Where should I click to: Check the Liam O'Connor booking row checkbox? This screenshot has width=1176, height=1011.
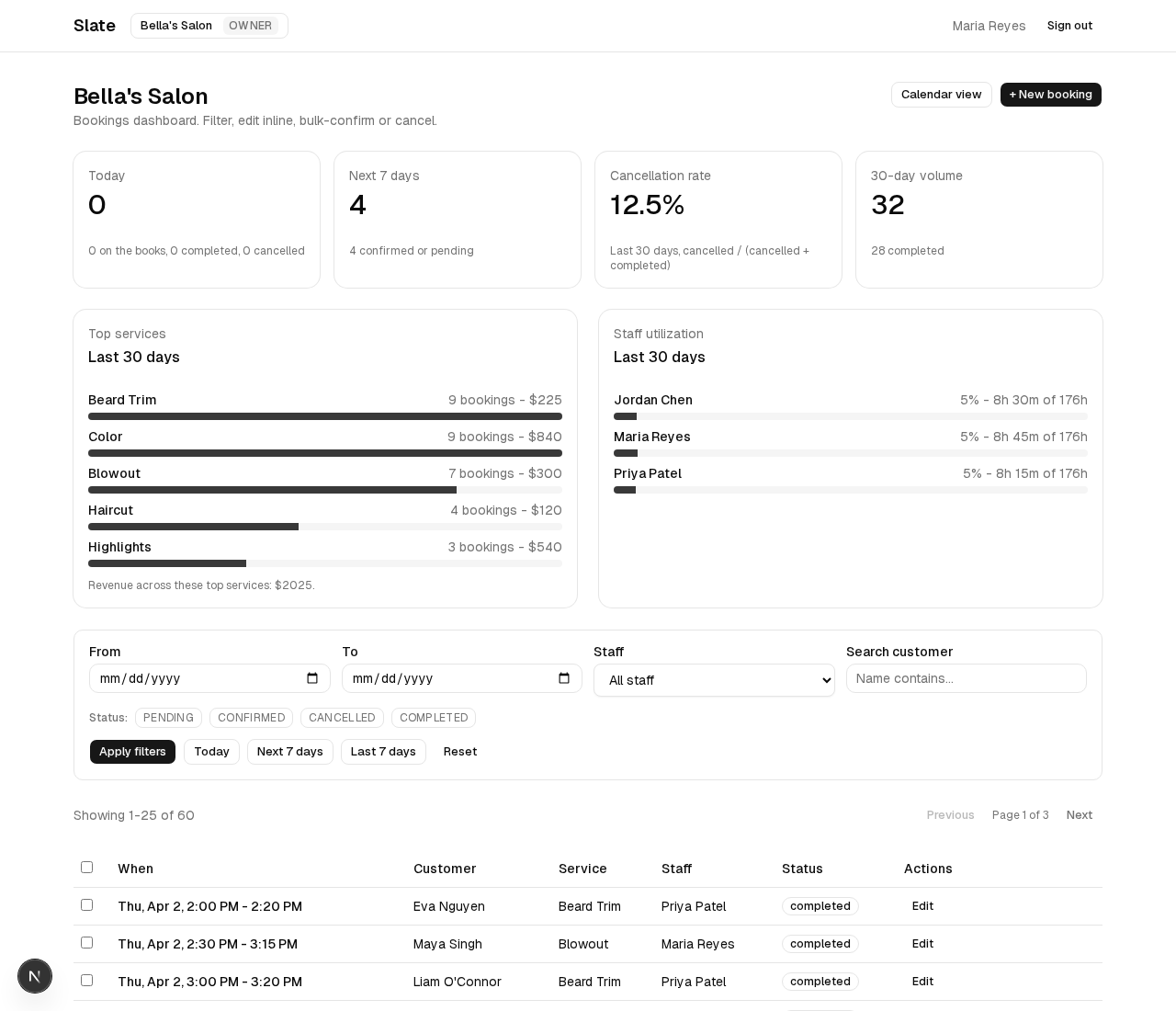pos(86,980)
